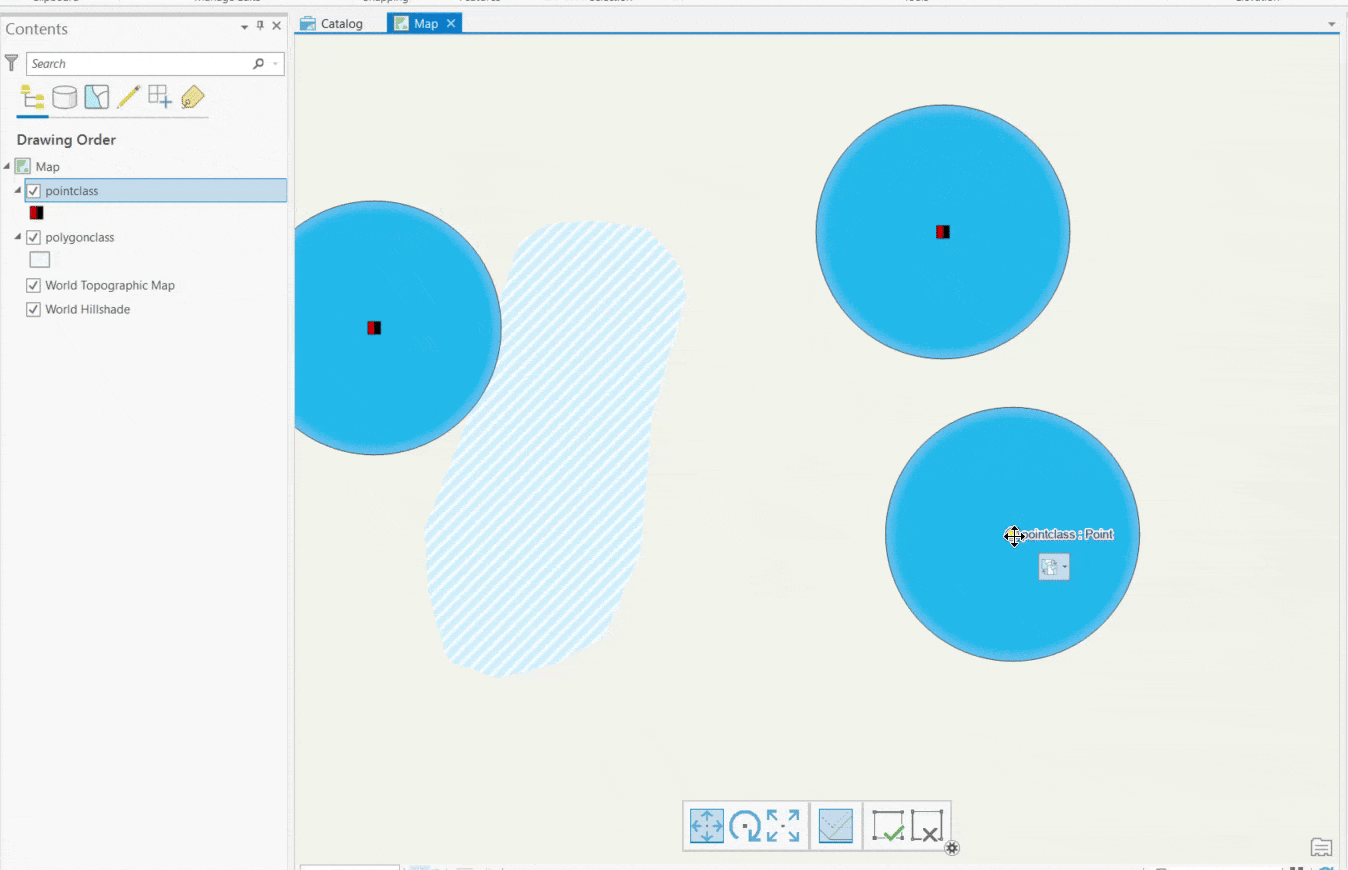The height and width of the screenshot is (870, 1348).
Task: Switch Contents to List By Data Source
Action: tap(62, 97)
